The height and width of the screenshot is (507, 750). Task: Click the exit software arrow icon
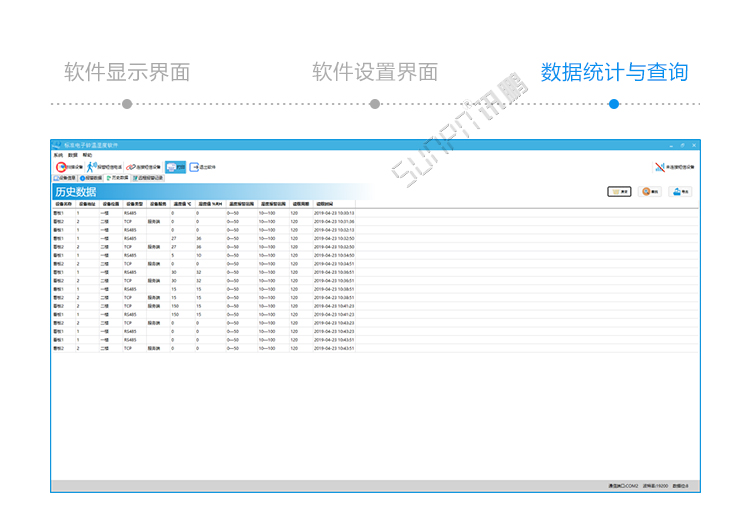pos(194,167)
